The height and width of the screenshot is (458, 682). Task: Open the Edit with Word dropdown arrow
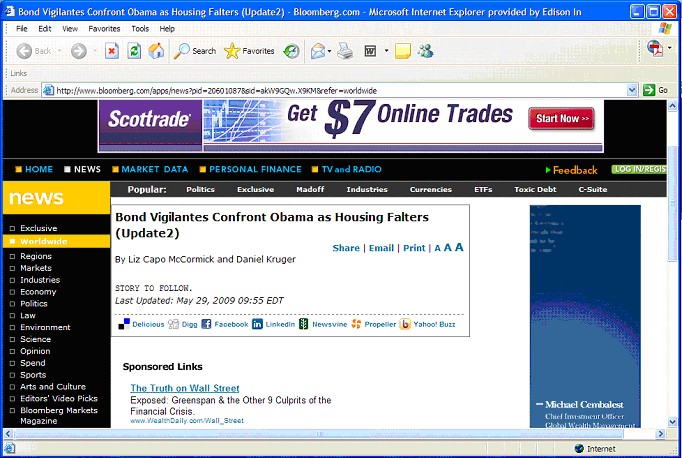point(386,51)
